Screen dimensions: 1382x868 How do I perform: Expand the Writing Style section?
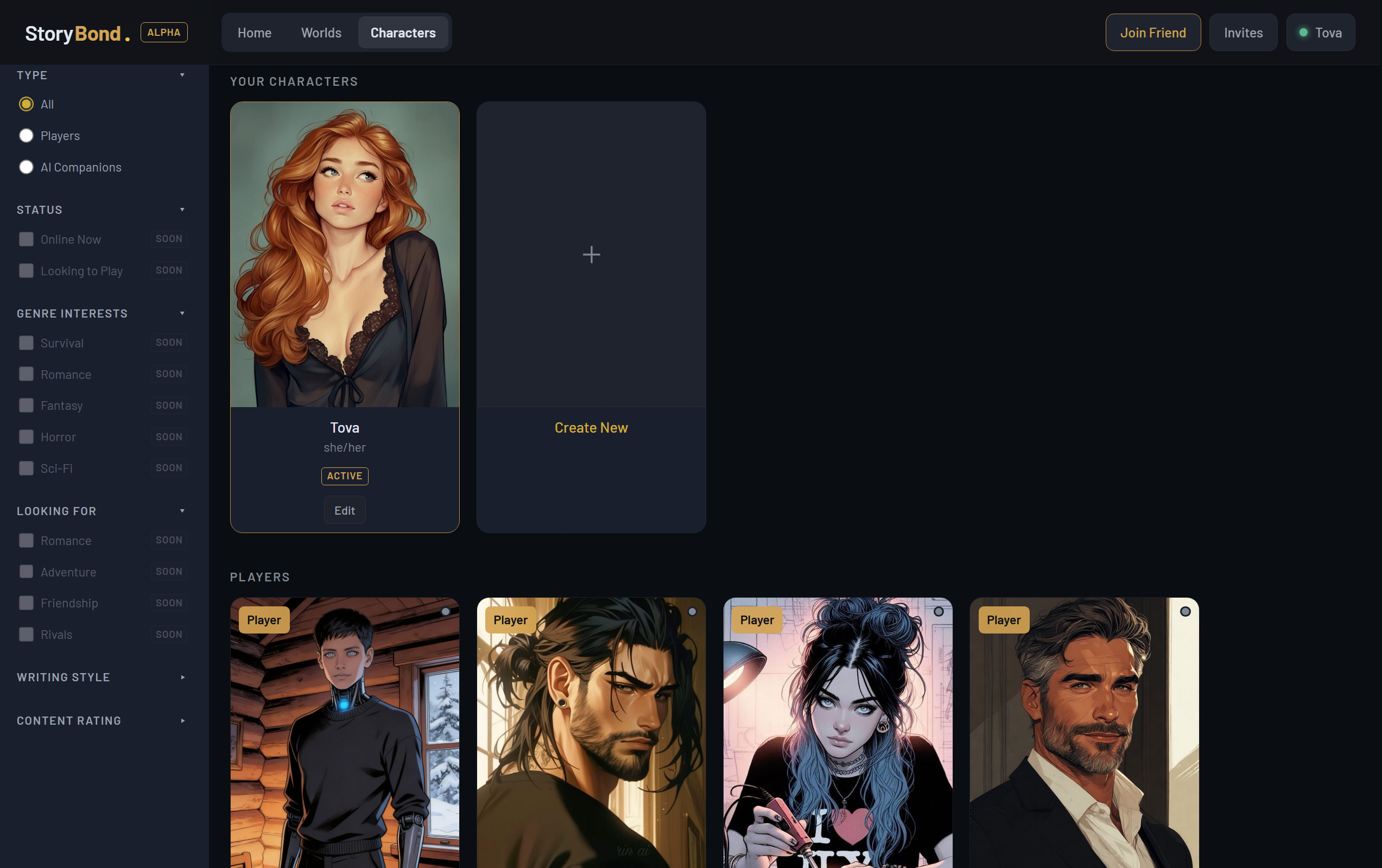pyautogui.click(x=182, y=677)
